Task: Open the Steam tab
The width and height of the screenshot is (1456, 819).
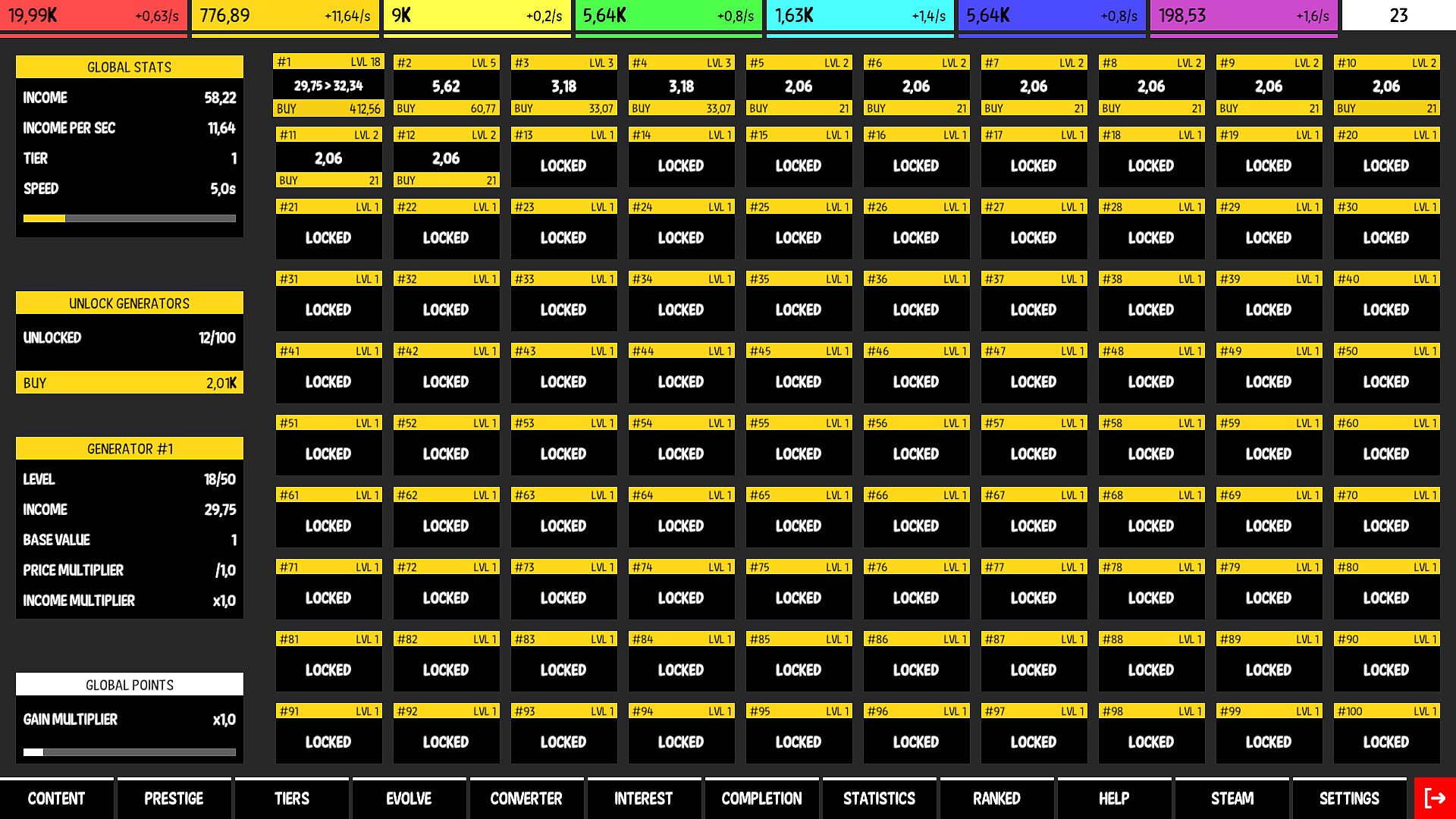Action: tap(1232, 799)
